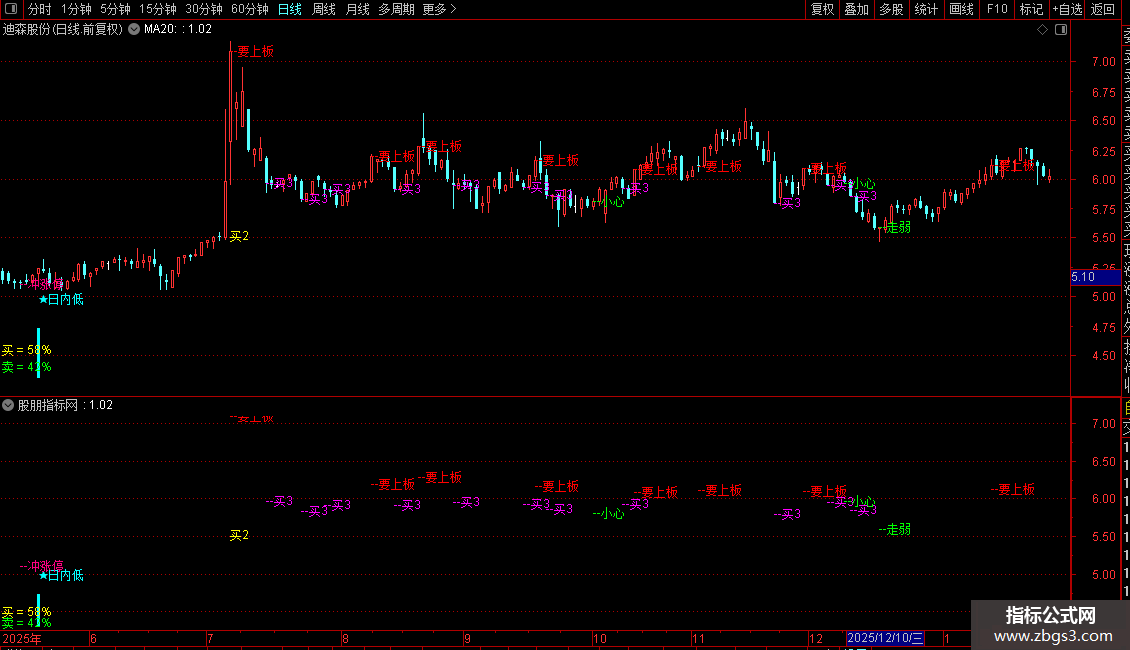
Task: Open the dropdown circle beside 股朋指标网
Action: pyautogui.click(x=8, y=405)
